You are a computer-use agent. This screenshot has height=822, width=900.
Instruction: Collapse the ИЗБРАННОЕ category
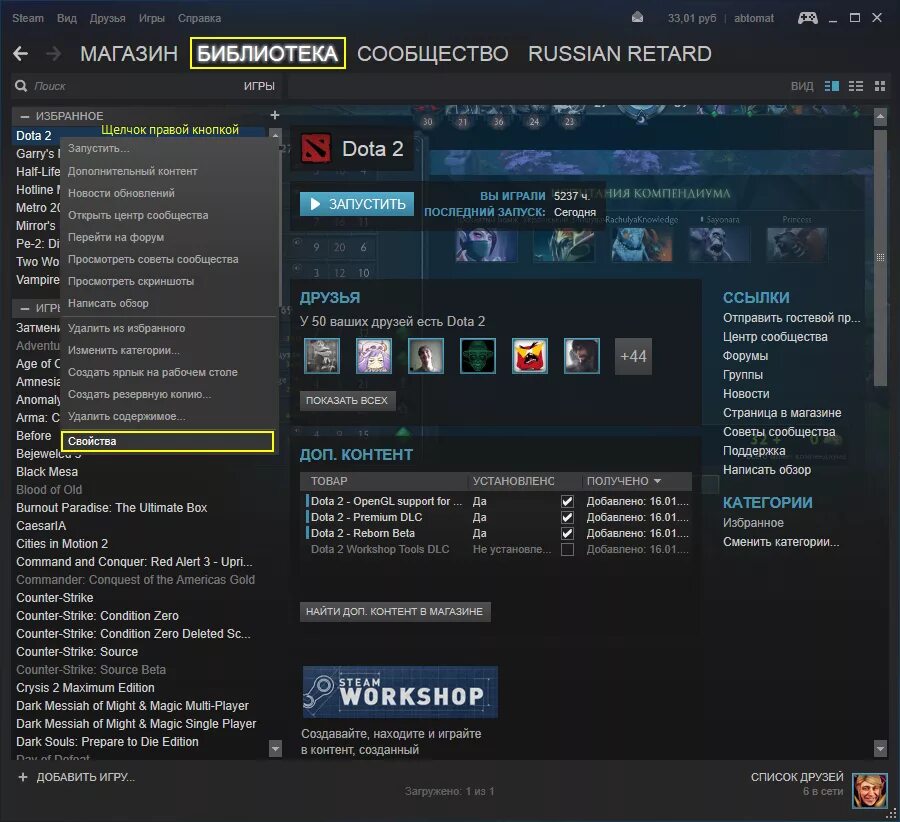25,116
